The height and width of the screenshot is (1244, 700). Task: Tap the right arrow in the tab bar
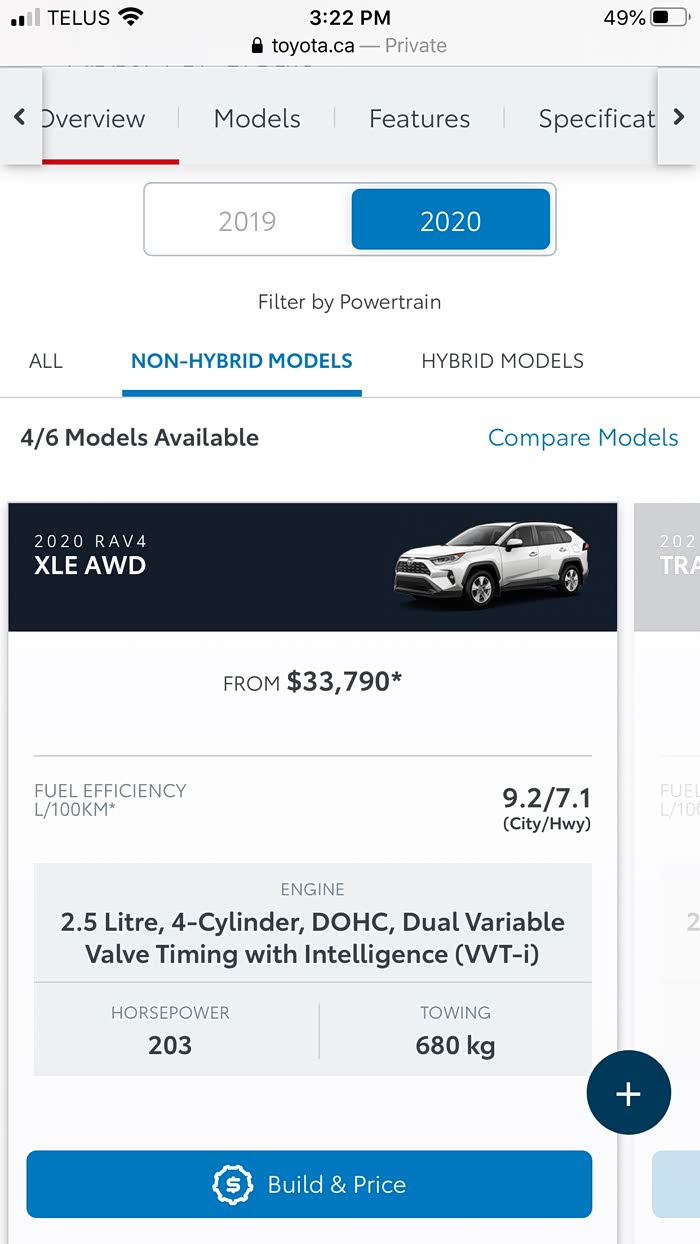[x=679, y=118]
